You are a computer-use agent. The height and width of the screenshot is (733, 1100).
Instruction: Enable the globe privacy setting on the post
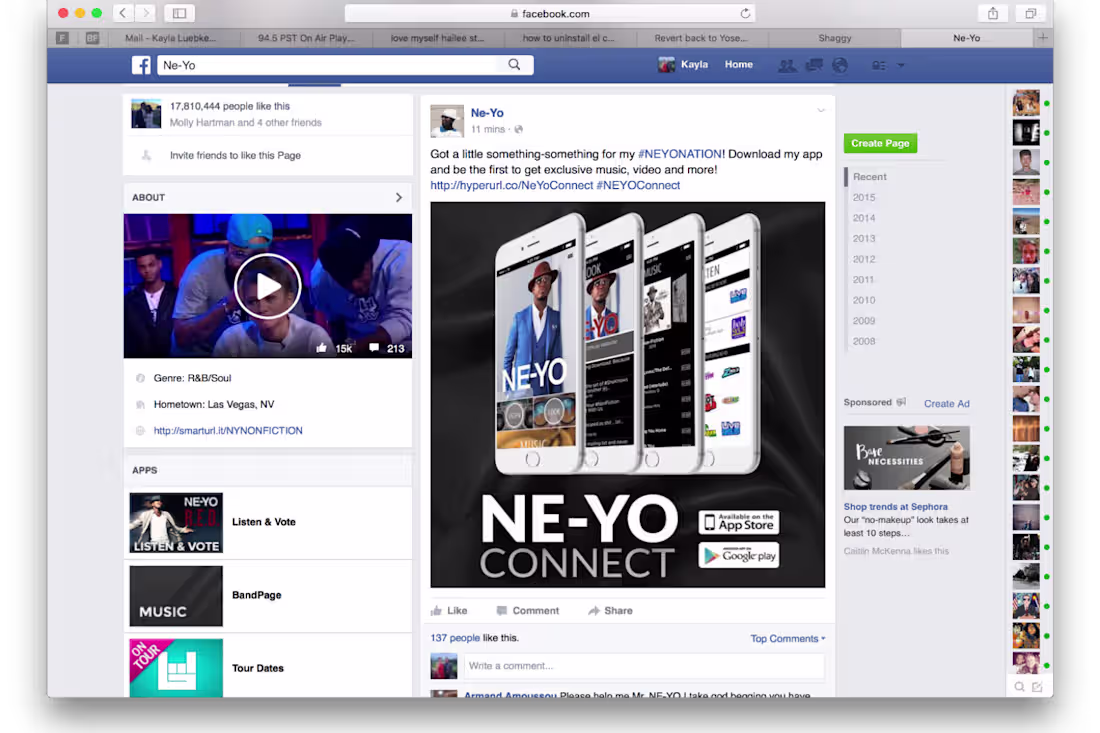[518, 128]
